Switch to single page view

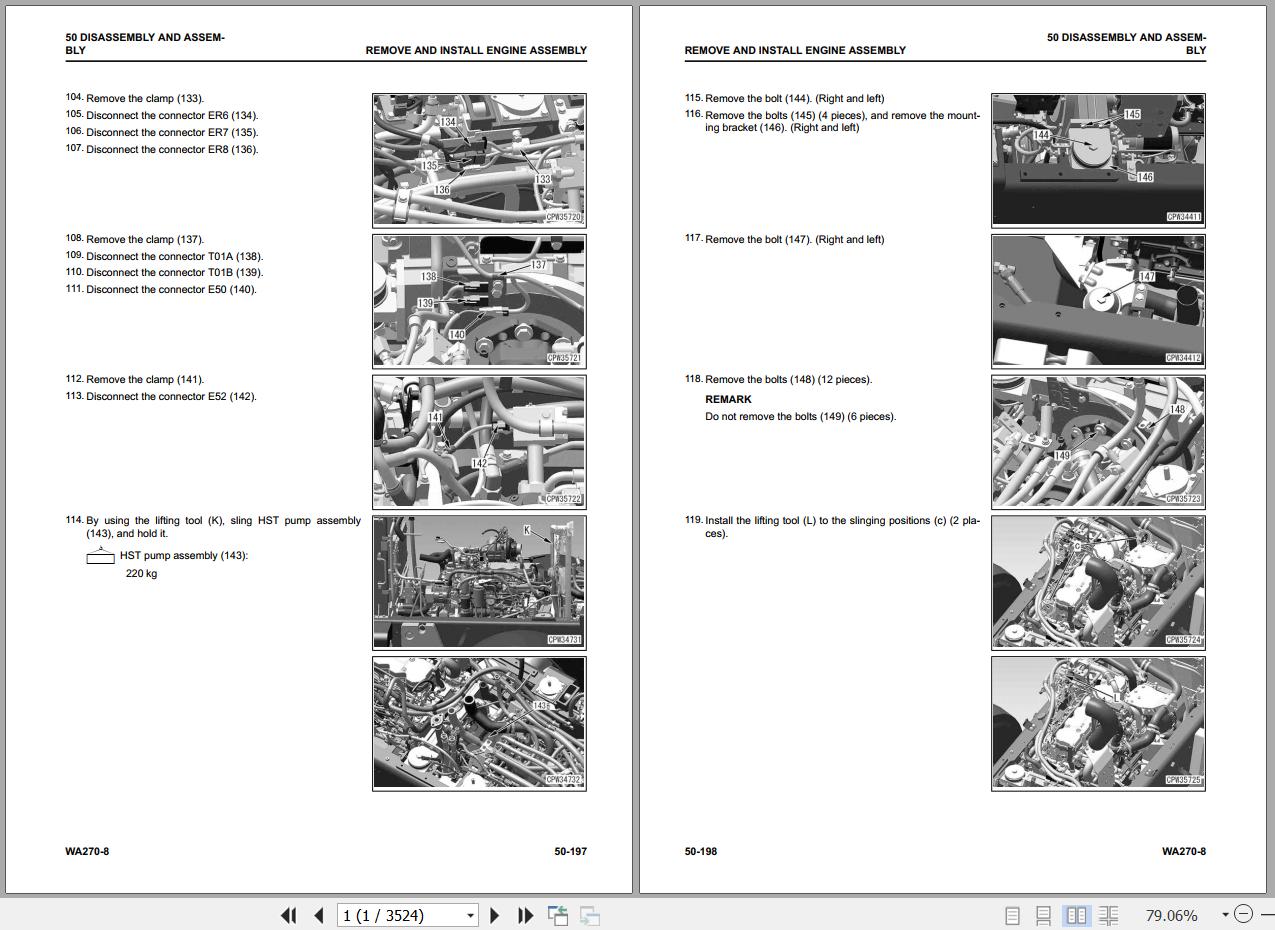click(1012, 915)
